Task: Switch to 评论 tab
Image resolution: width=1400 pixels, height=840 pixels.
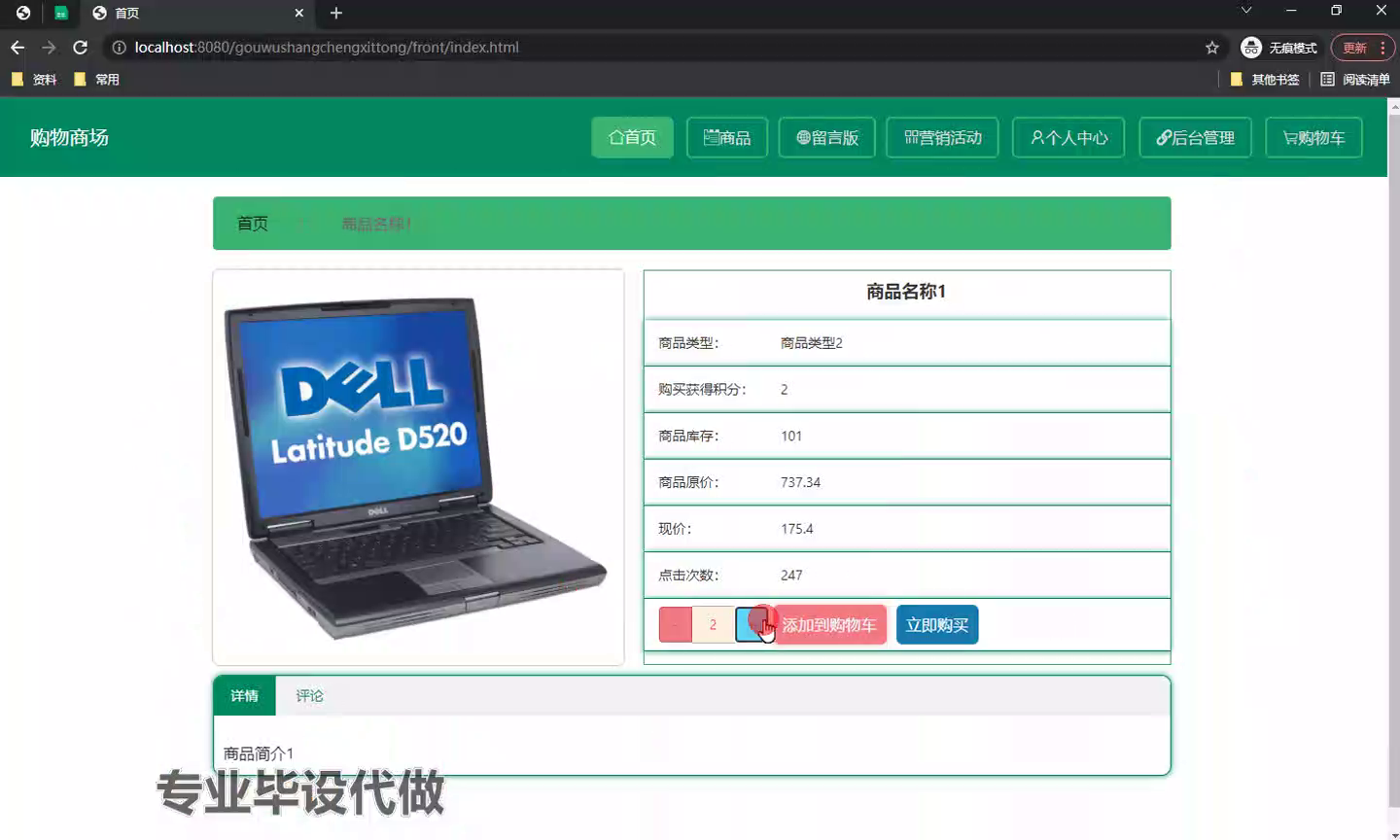Action: tap(310, 696)
